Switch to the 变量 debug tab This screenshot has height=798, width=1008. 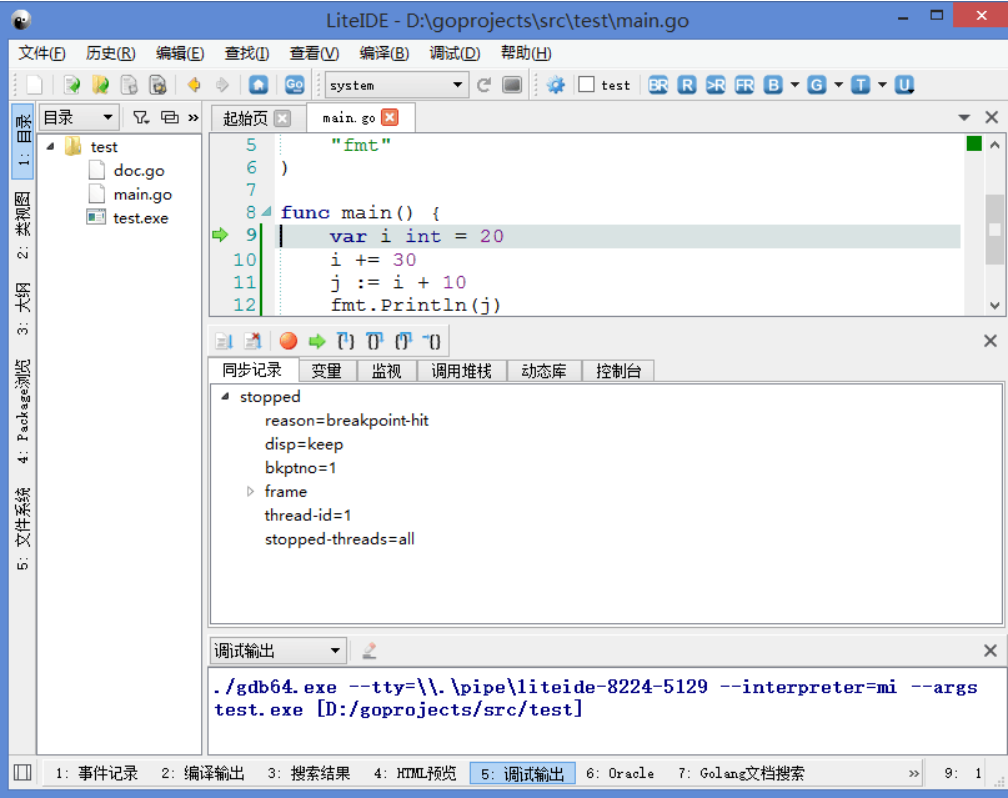pos(327,371)
